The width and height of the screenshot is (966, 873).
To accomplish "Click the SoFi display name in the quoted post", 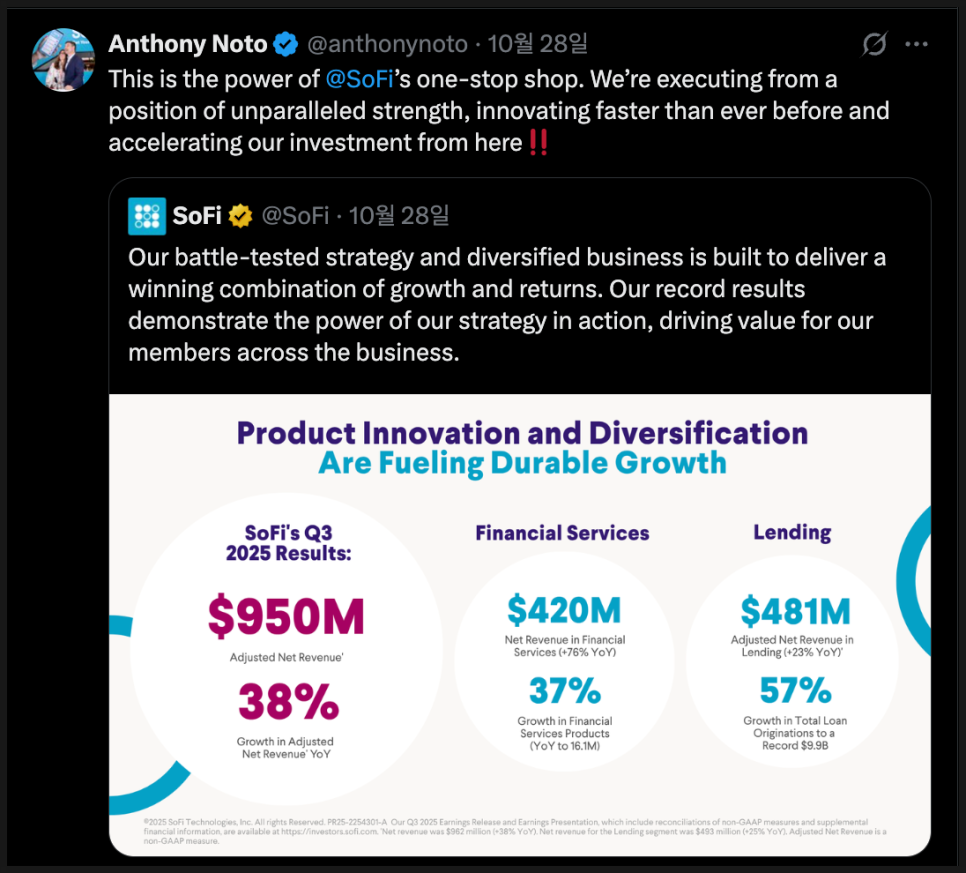I will 197,215.
